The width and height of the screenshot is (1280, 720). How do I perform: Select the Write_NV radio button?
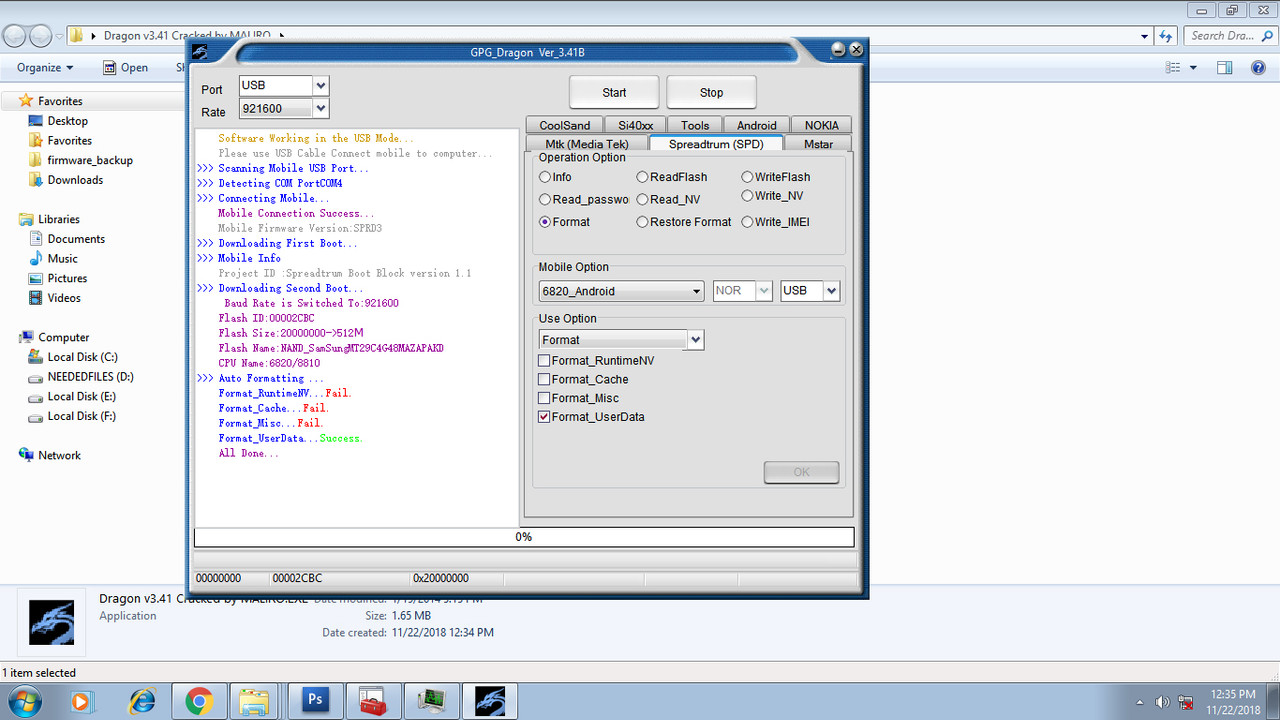click(747, 196)
